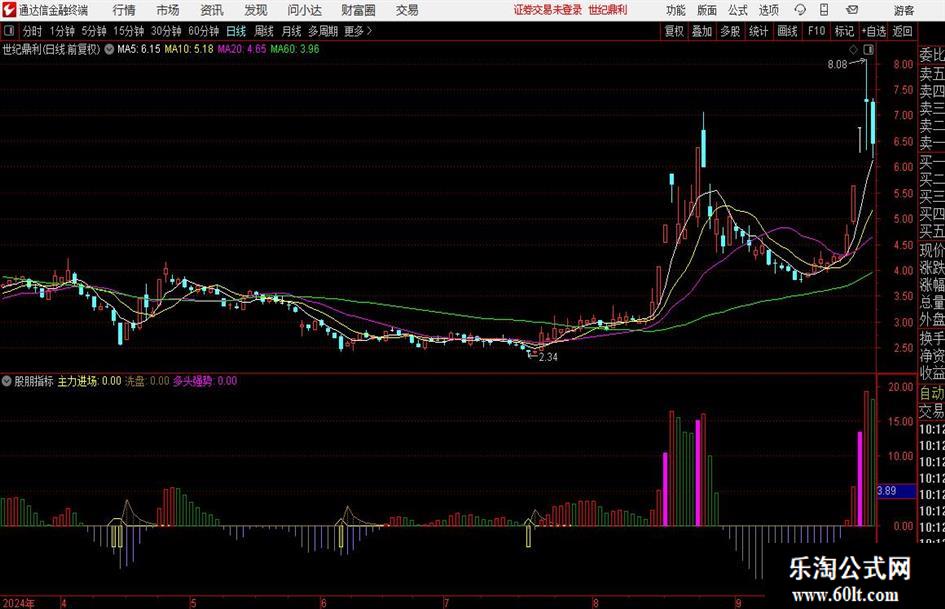The image size is (945, 609).
Task: Click the 返回 back button
Action: (902, 31)
